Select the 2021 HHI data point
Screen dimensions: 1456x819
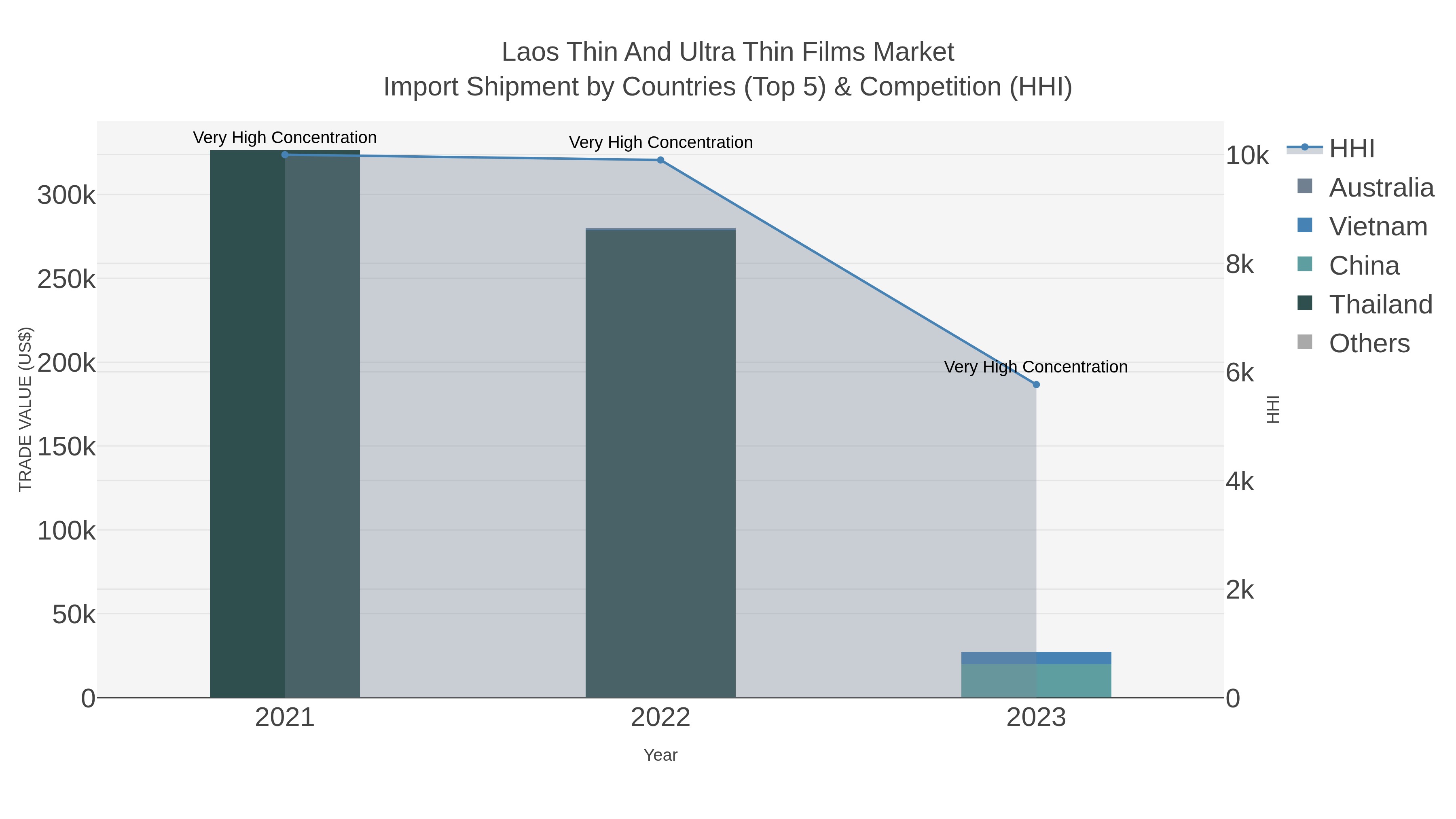click(x=285, y=155)
